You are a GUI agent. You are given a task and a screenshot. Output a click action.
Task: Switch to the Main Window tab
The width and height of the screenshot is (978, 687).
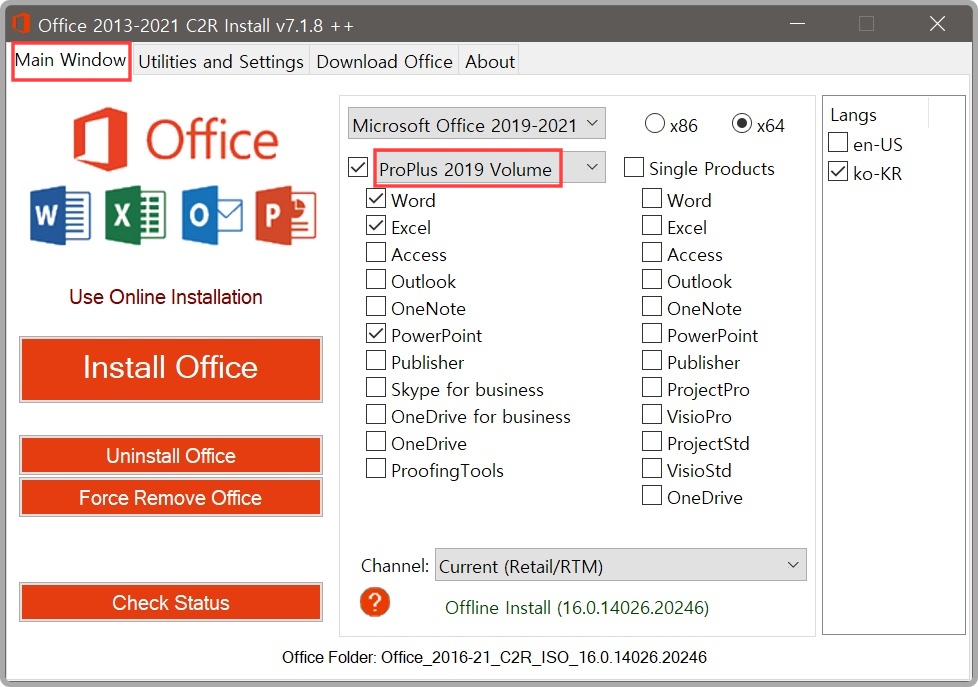[70, 60]
